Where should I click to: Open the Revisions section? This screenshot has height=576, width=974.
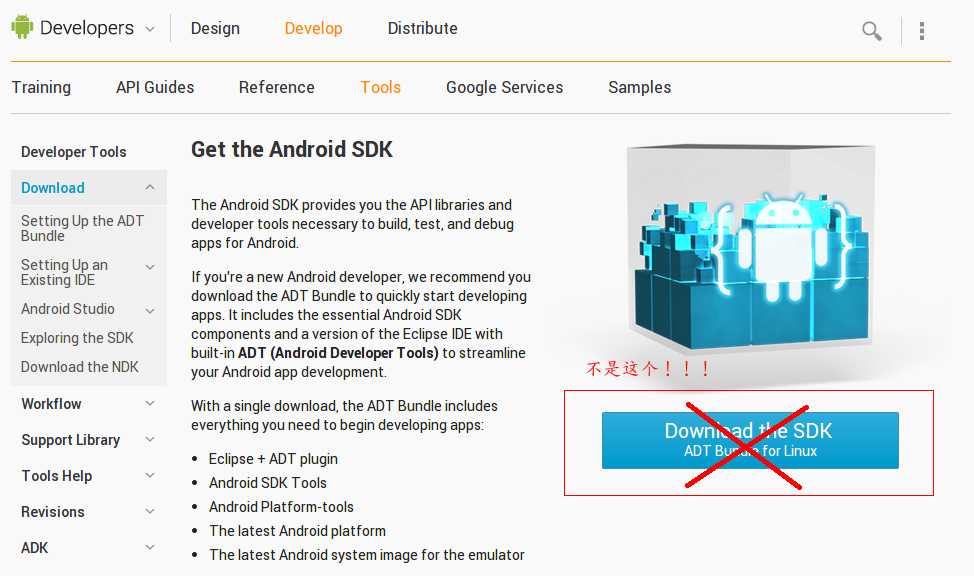click(x=53, y=512)
